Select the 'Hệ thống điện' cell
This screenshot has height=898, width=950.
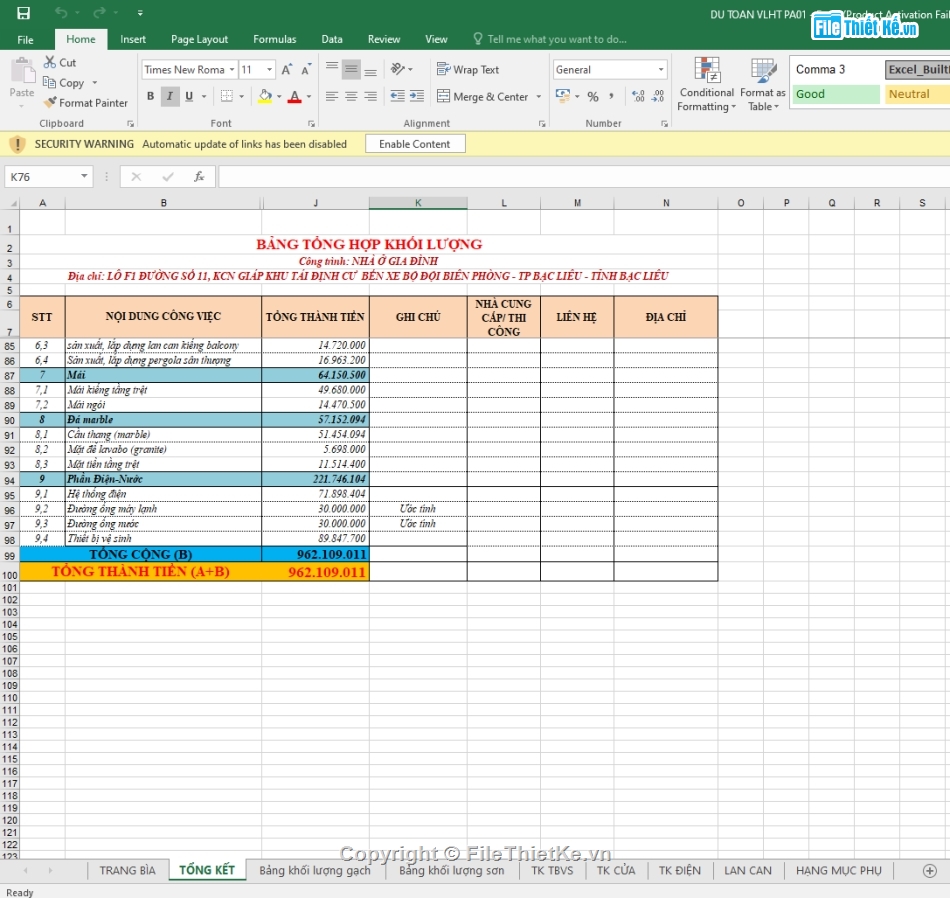164,494
